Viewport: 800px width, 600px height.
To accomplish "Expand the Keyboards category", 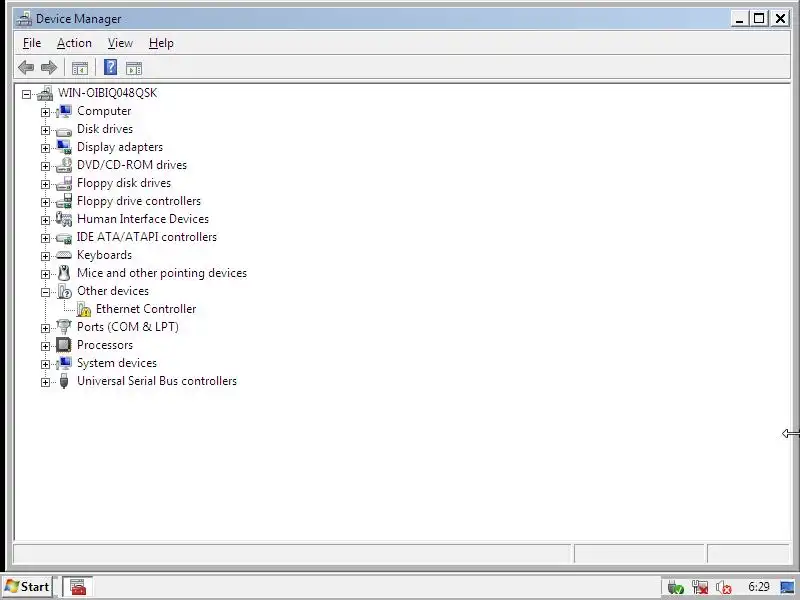I will (x=45, y=256).
